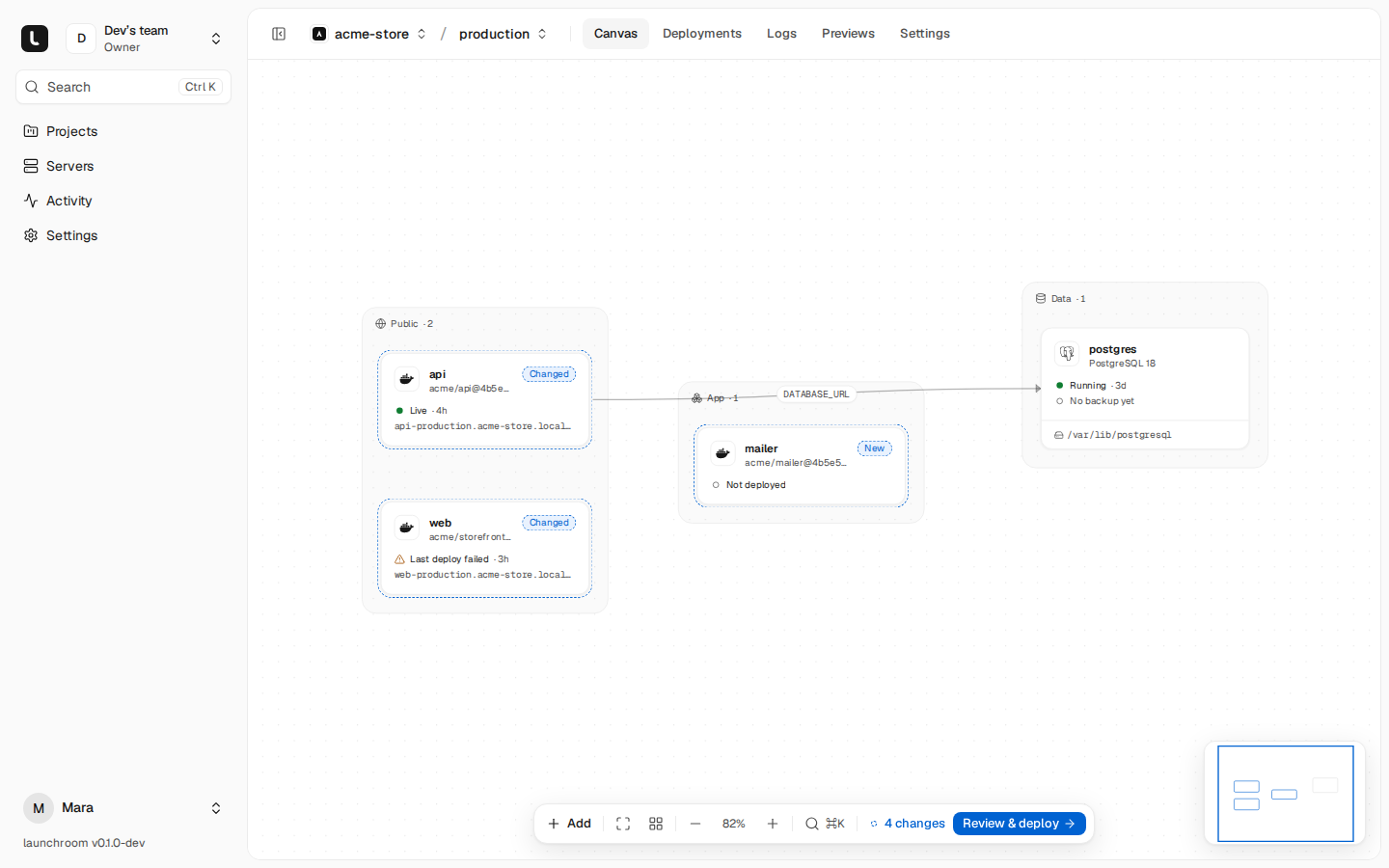The width and height of the screenshot is (1389, 868).
Task: Click the Changed badge on web card
Action: (x=549, y=523)
